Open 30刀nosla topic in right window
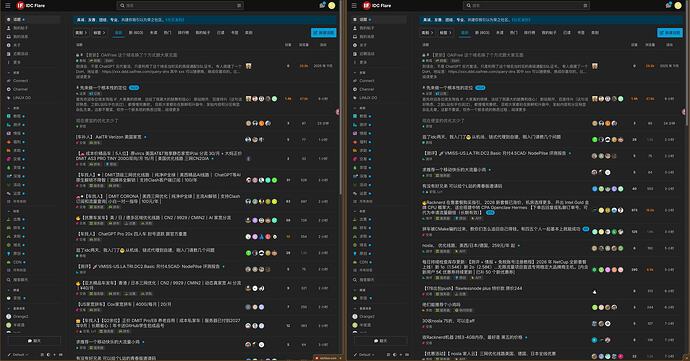This screenshot has height=361, width=690. pyautogui.click(x=448, y=321)
